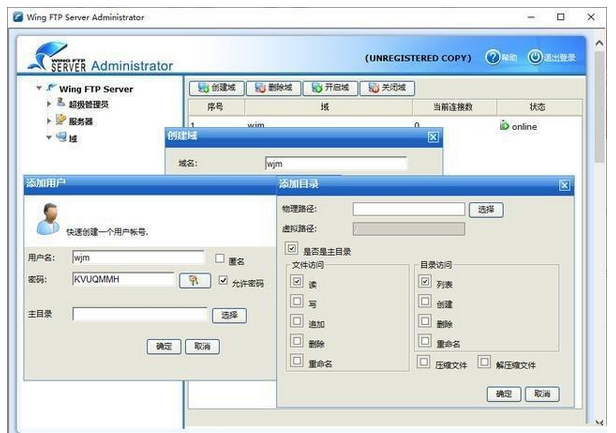This screenshot has height=433, width=616.
Task: Click the 创建域 (create domain) toolbar icon
Action: 202,88
